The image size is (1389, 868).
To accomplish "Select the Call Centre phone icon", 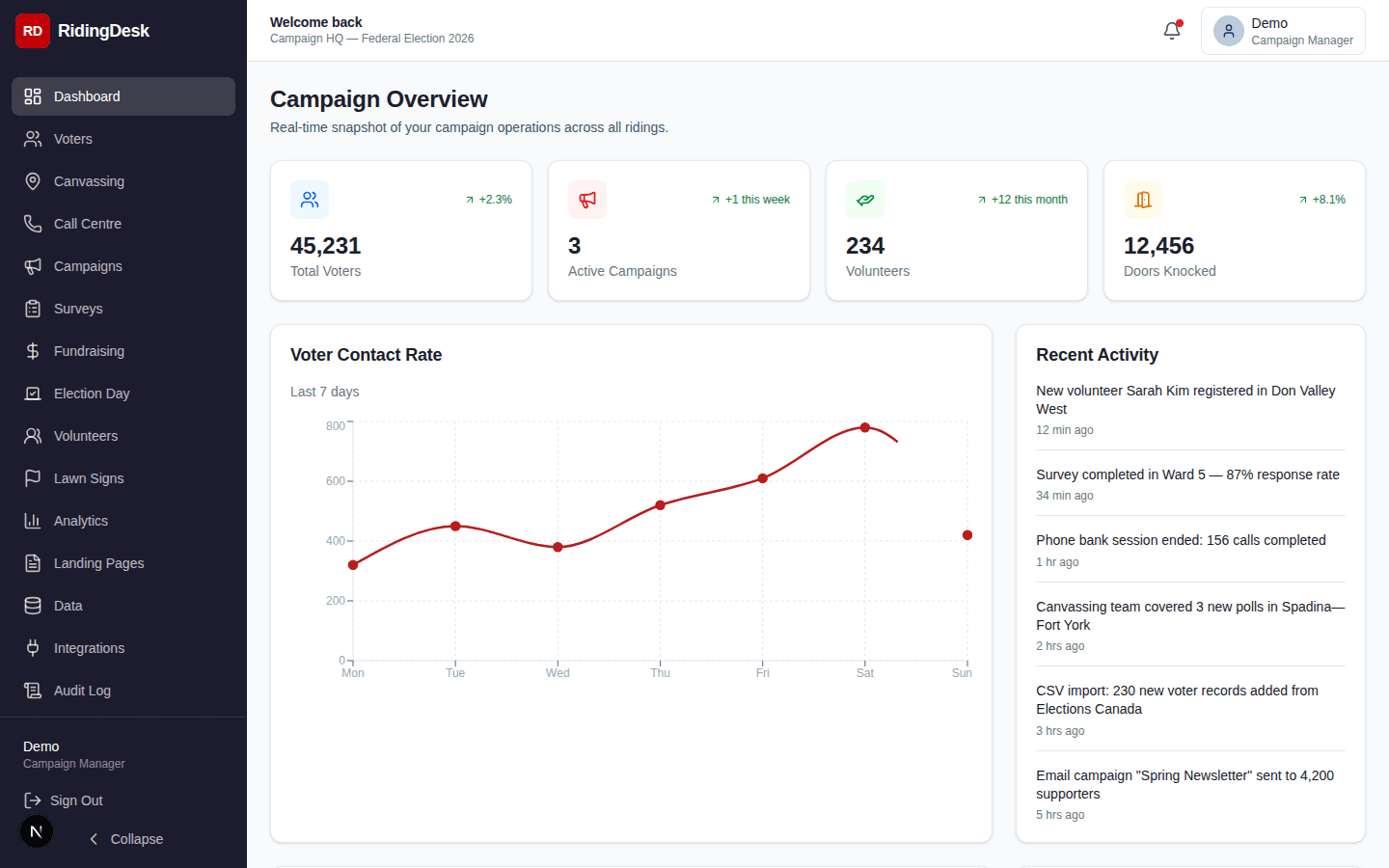I will (32, 224).
